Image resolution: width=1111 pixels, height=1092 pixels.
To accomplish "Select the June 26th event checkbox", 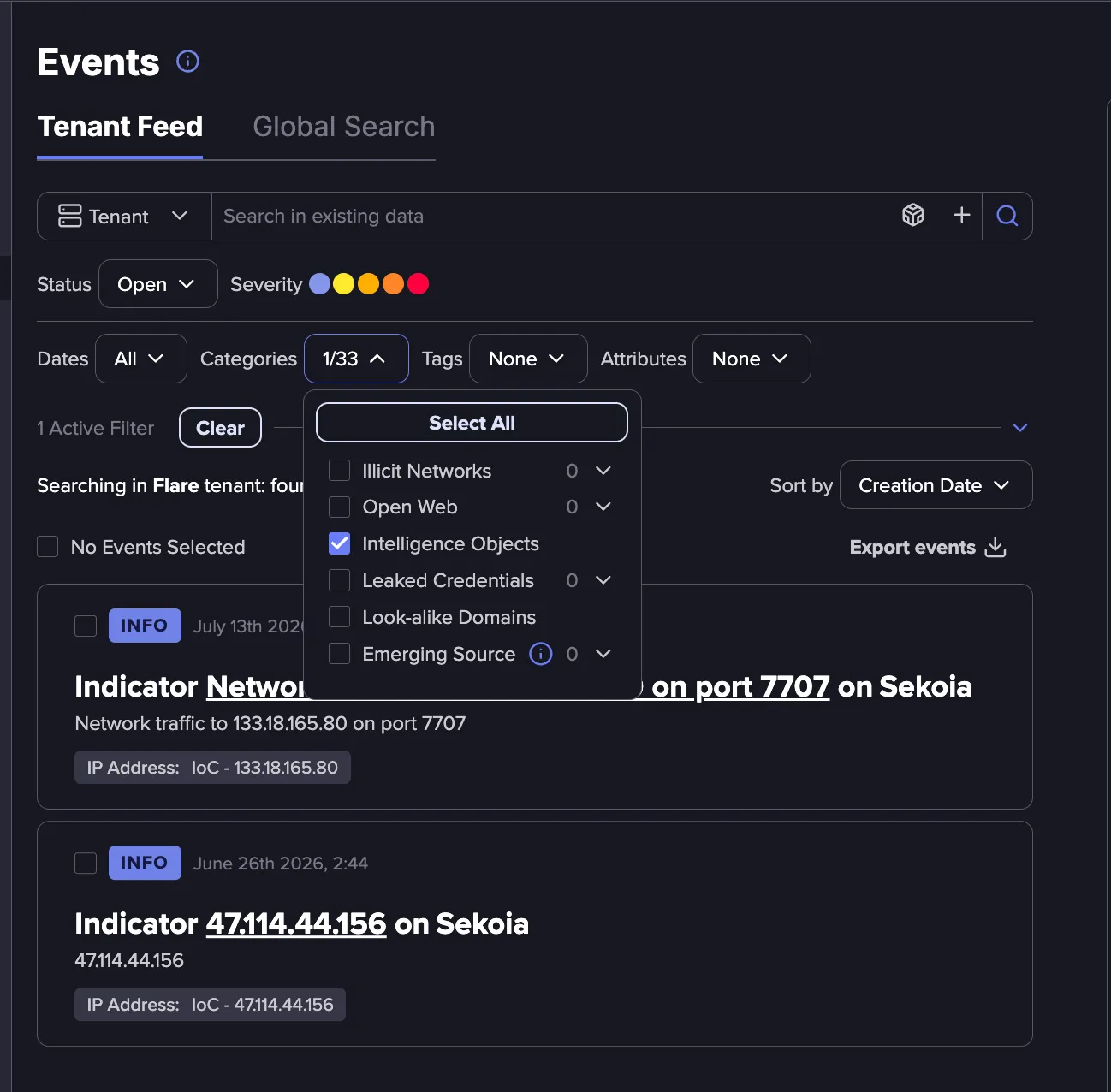I will pos(86,863).
